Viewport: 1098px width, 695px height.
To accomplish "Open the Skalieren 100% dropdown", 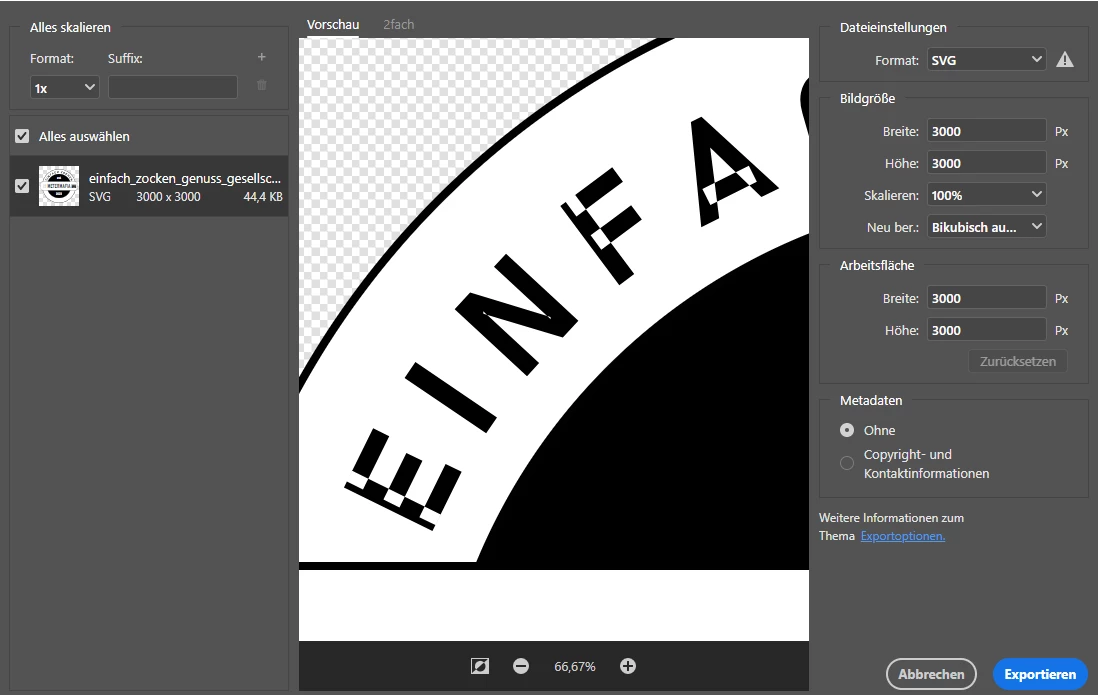I will click(986, 195).
